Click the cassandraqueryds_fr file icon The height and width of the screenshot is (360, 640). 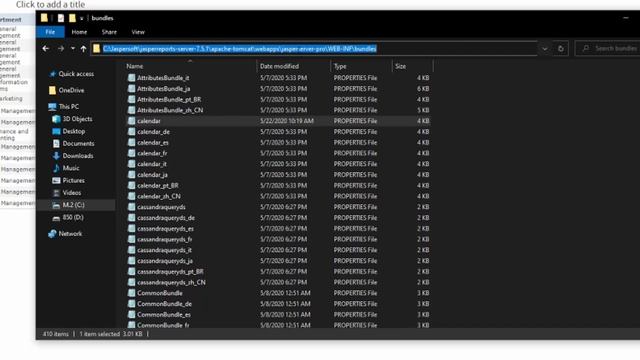click(131, 239)
